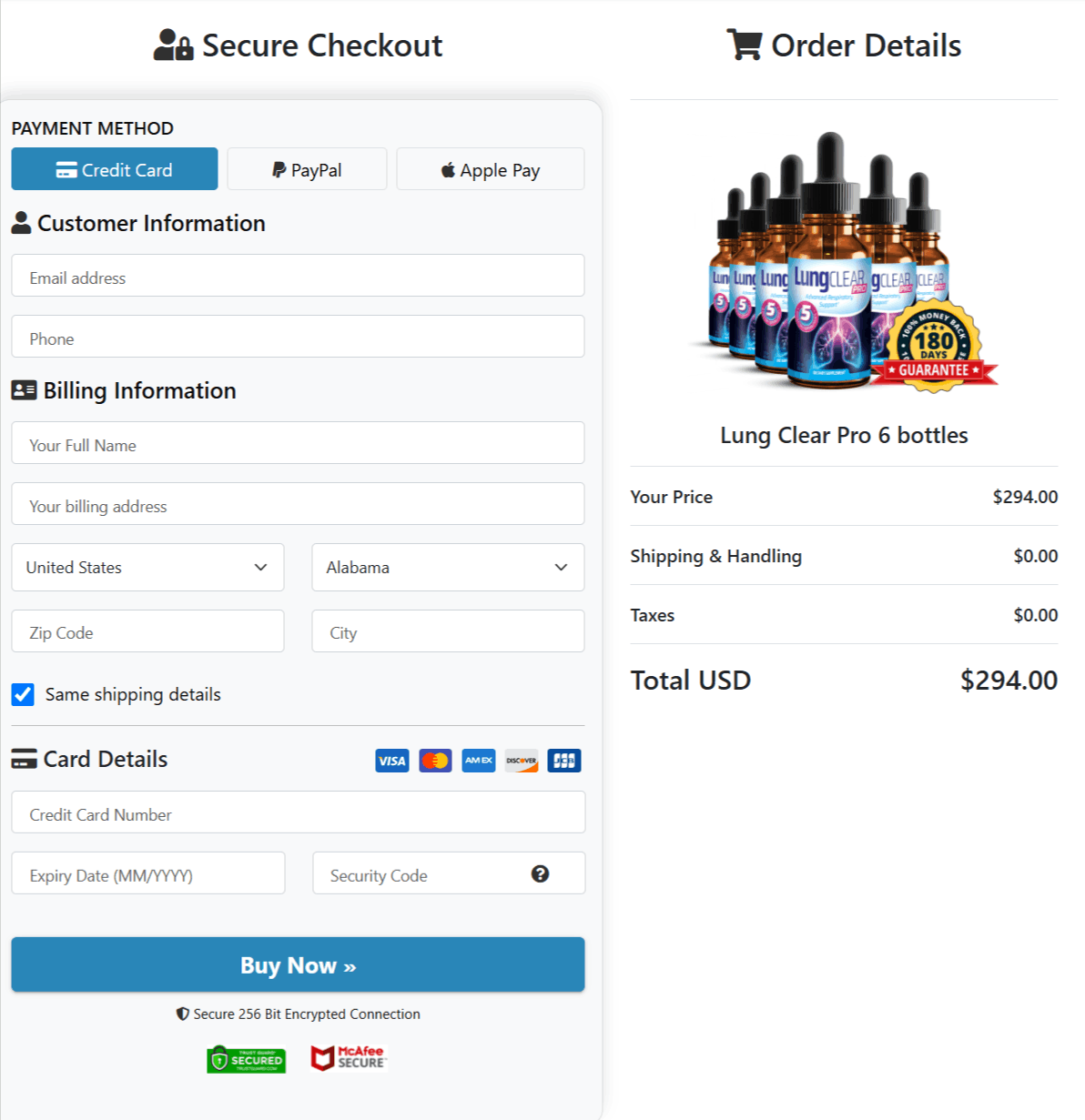Open the United States country dropdown
The height and width of the screenshot is (1120, 1085).
pyautogui.click(x=147, y=567)
